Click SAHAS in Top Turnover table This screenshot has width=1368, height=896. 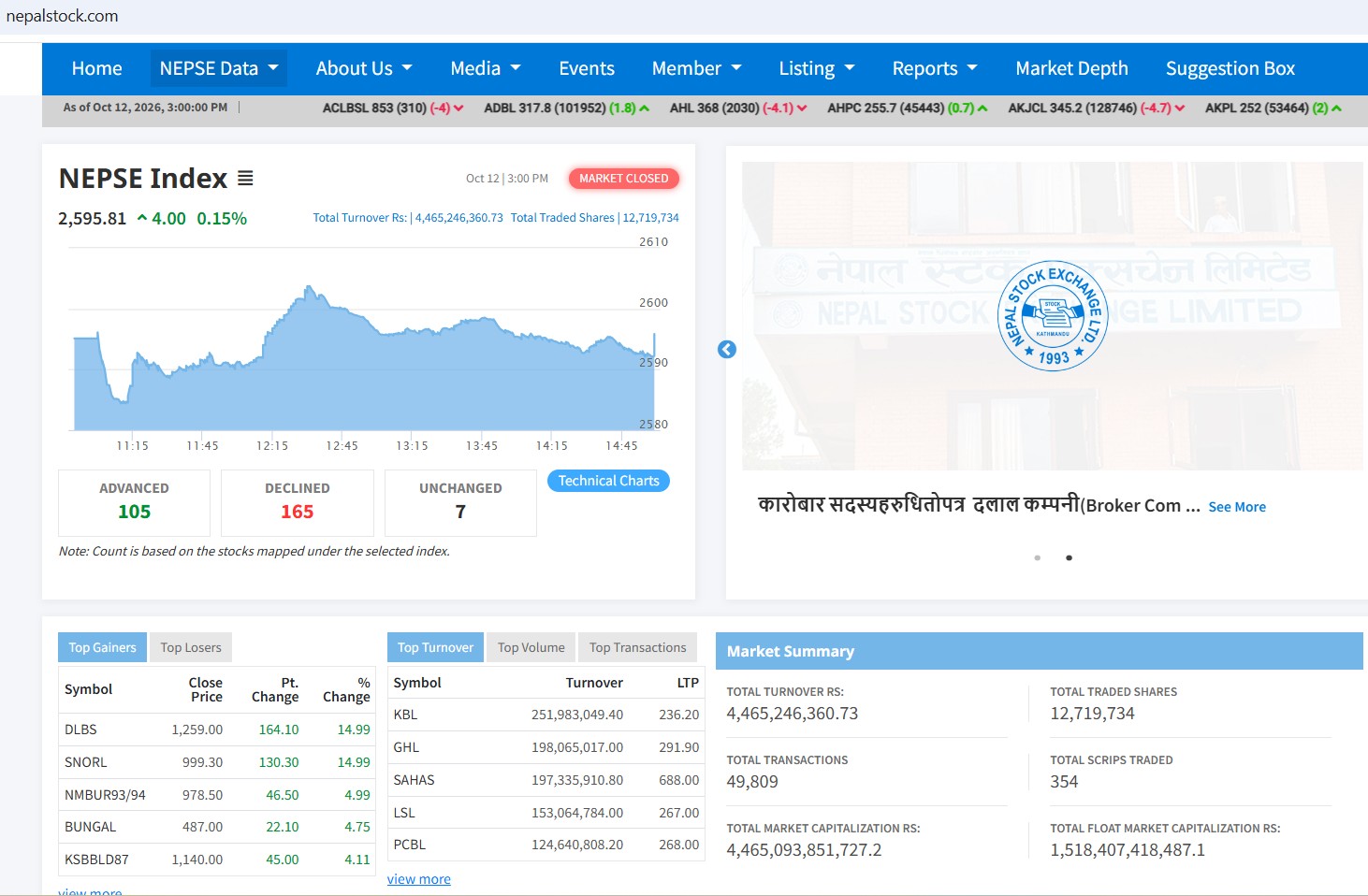point(414,780)
